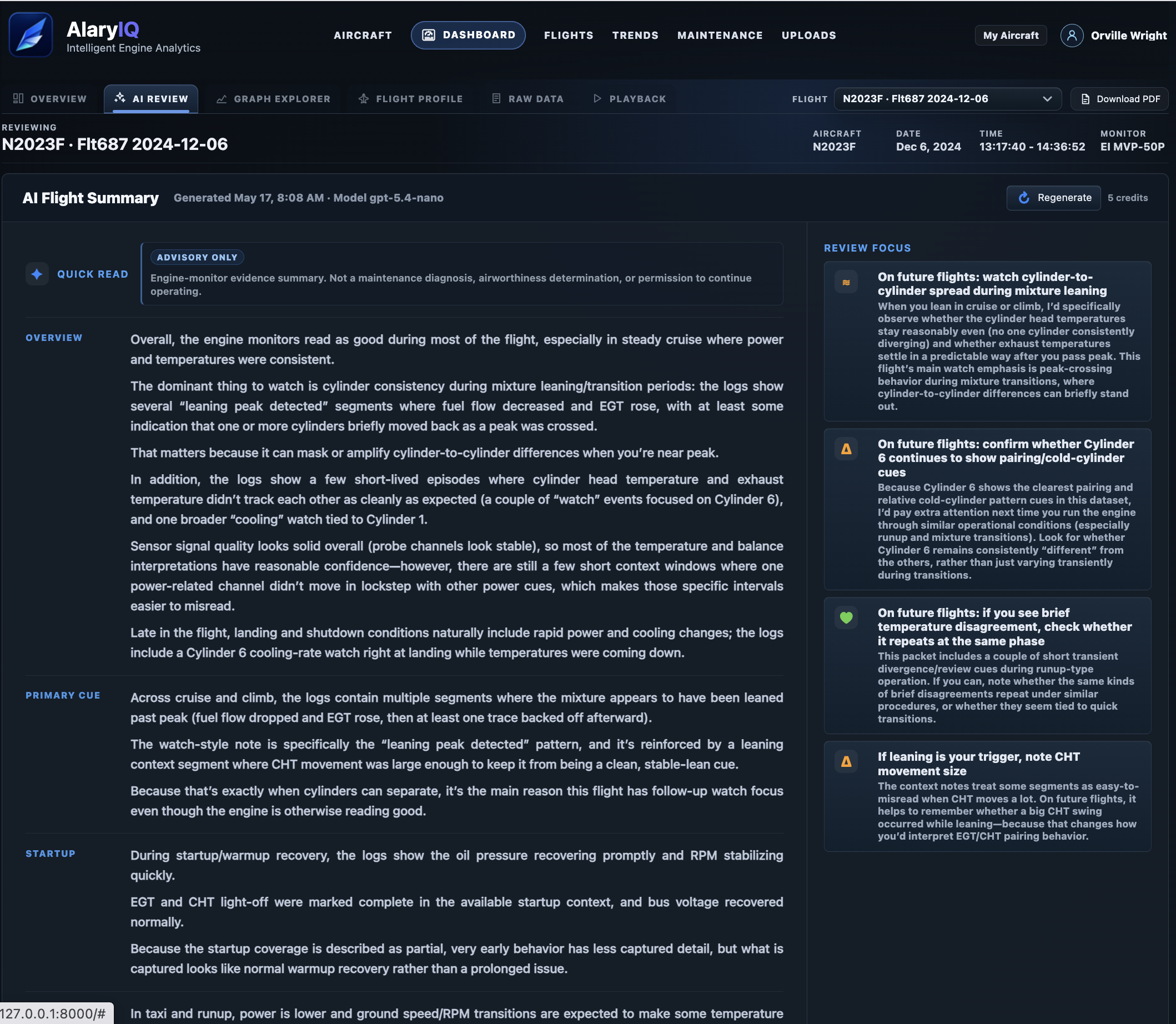This screenshot has height=1024, width=1176.
Task: Click the Primary Cue section label
Action: click(63, 695)
